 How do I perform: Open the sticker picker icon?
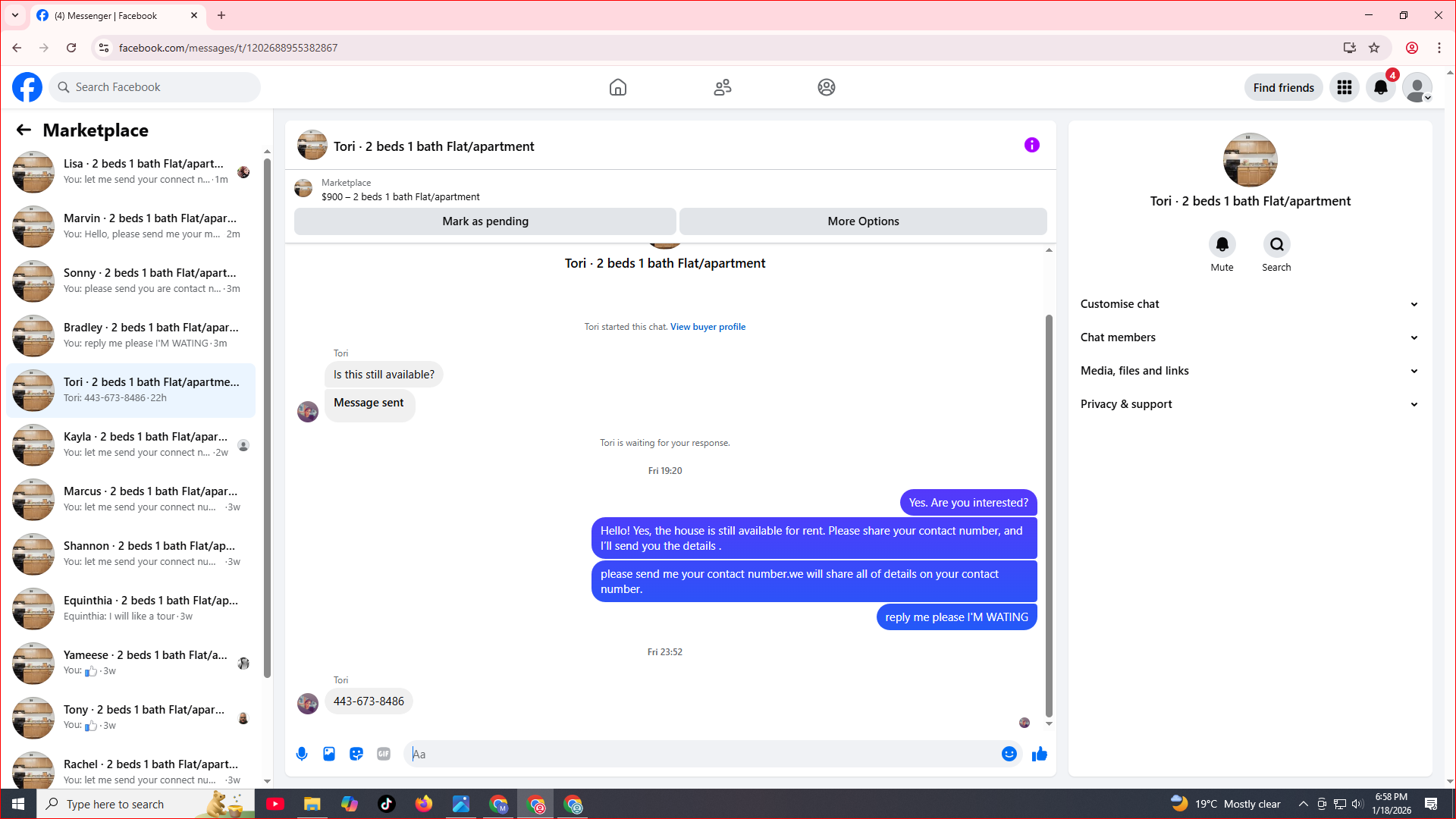pyautogui.click(x=356, y=754)
